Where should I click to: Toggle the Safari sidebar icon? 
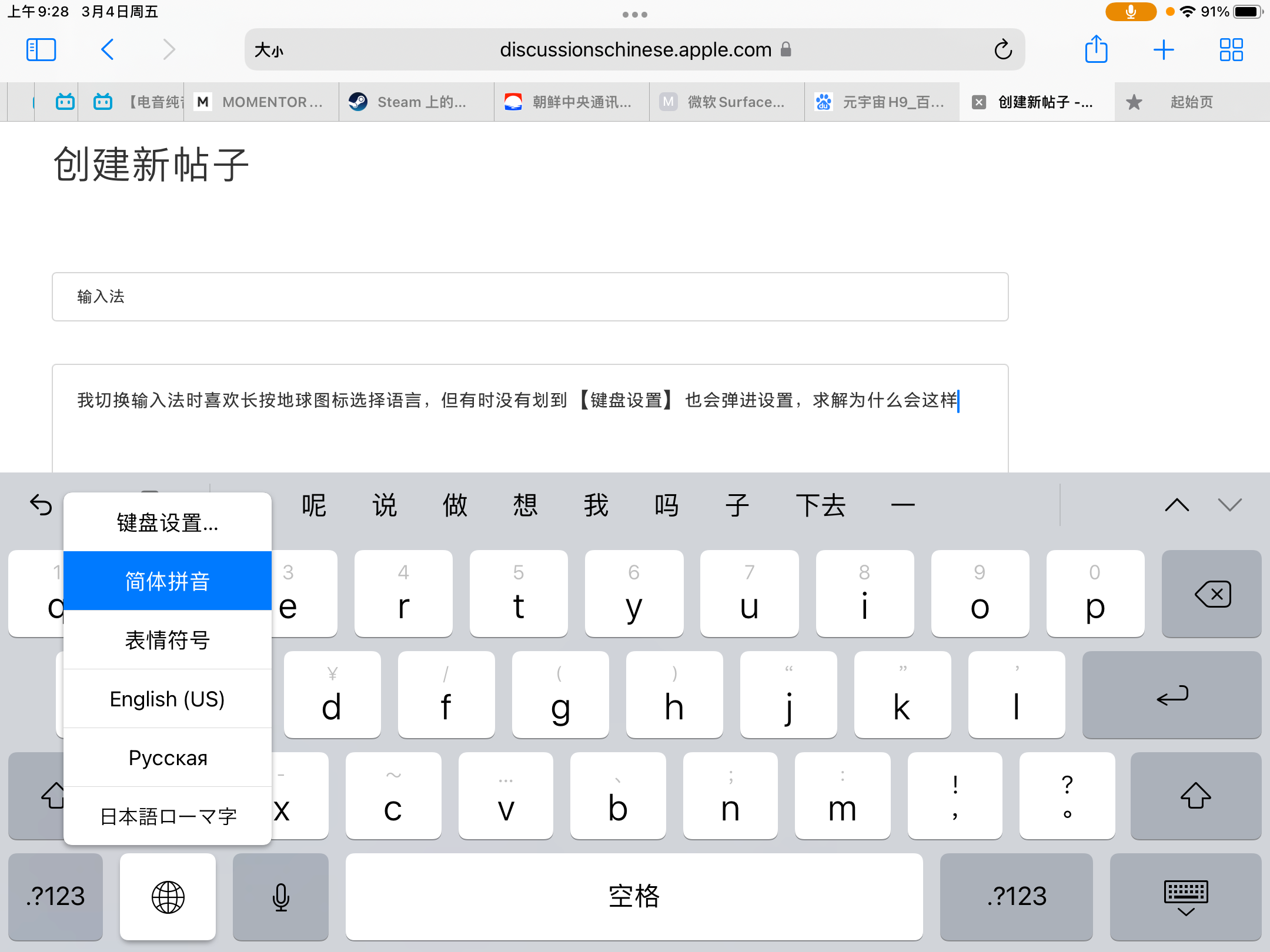(41, 50)
